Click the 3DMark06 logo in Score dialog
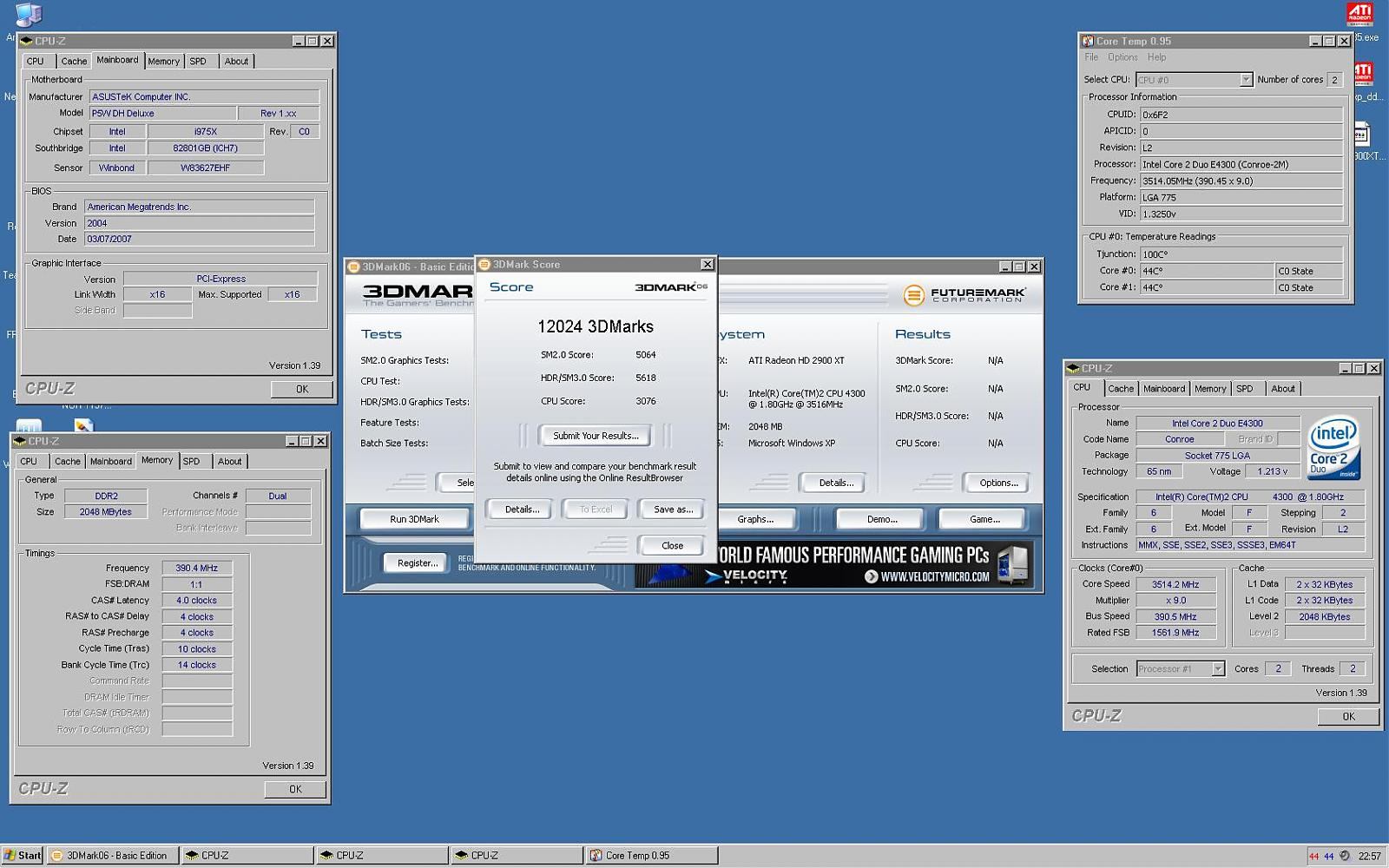 [x=671, y=287]
